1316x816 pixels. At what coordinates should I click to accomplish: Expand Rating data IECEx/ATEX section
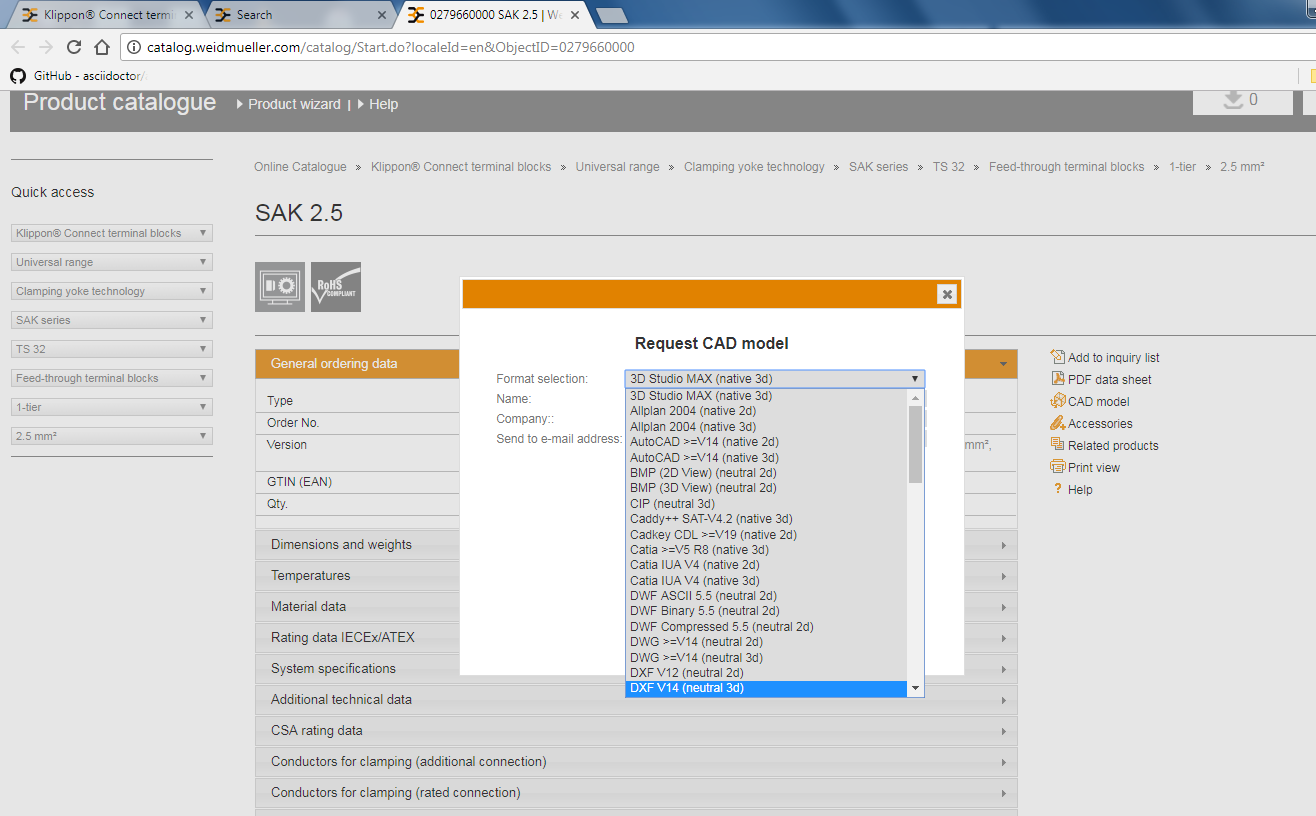[636, 638]
